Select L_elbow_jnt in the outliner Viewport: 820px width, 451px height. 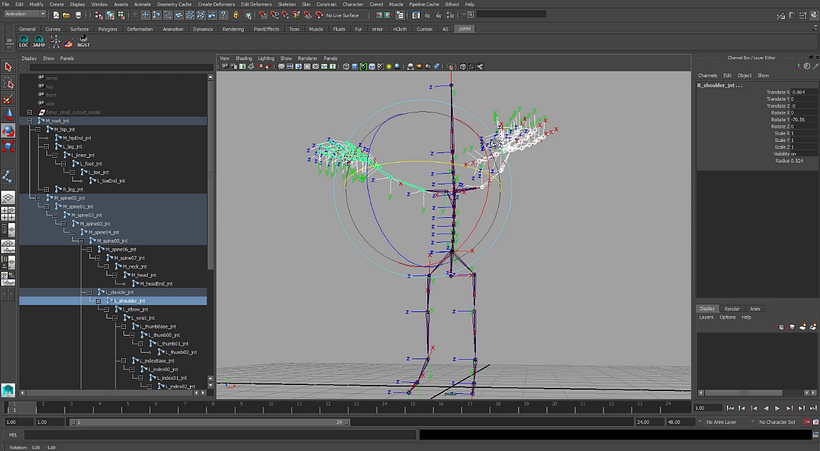point(133,310)
